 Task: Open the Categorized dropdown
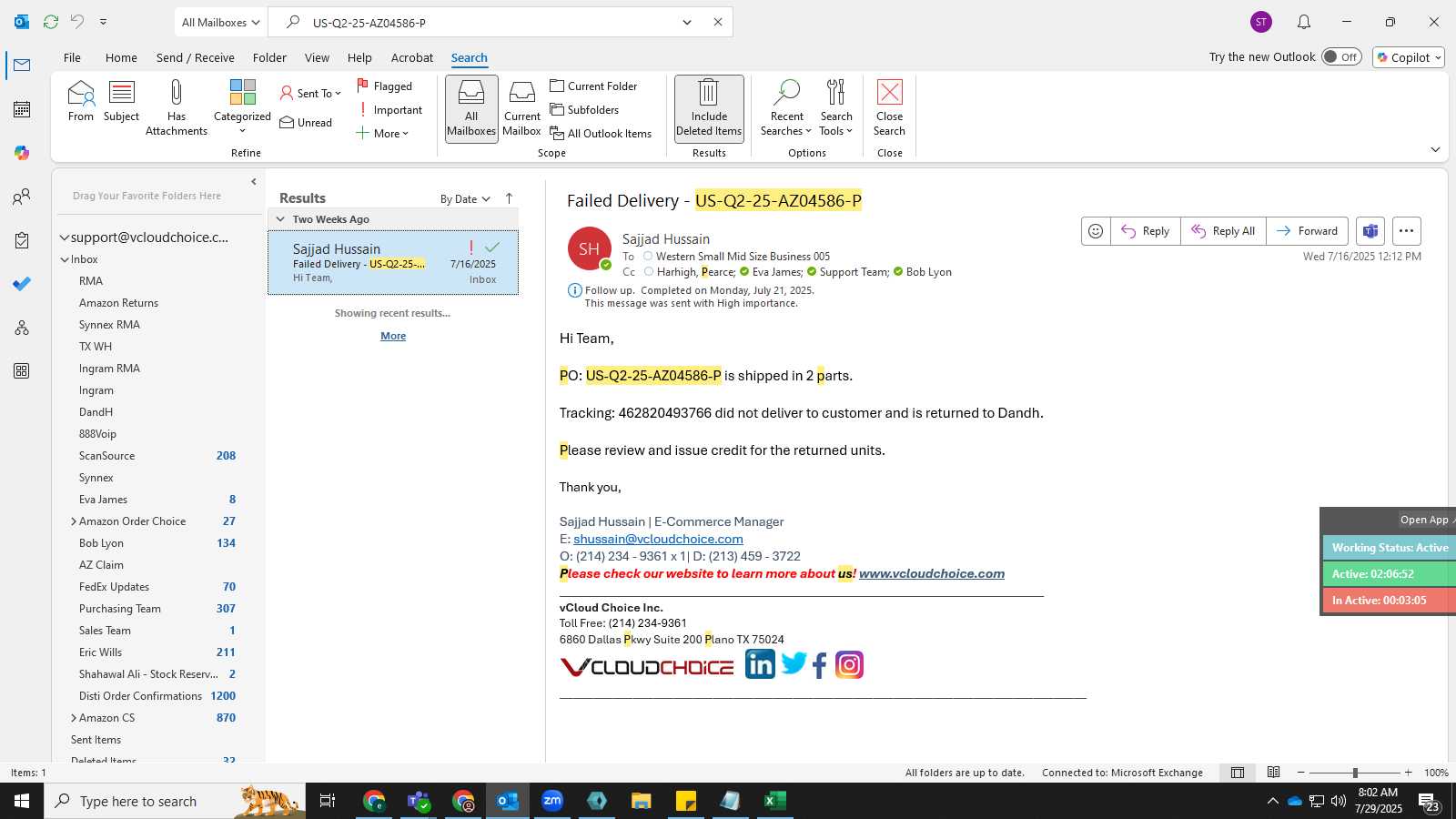[242, 107]
